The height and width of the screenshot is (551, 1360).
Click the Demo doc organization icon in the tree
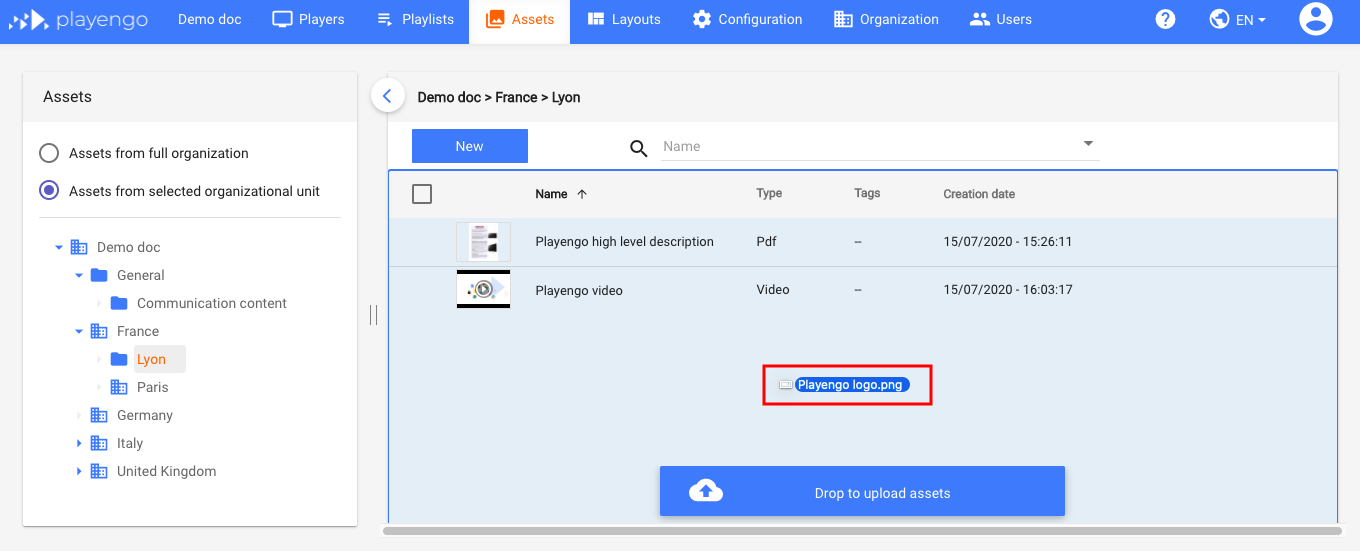[x=79, y=247]
